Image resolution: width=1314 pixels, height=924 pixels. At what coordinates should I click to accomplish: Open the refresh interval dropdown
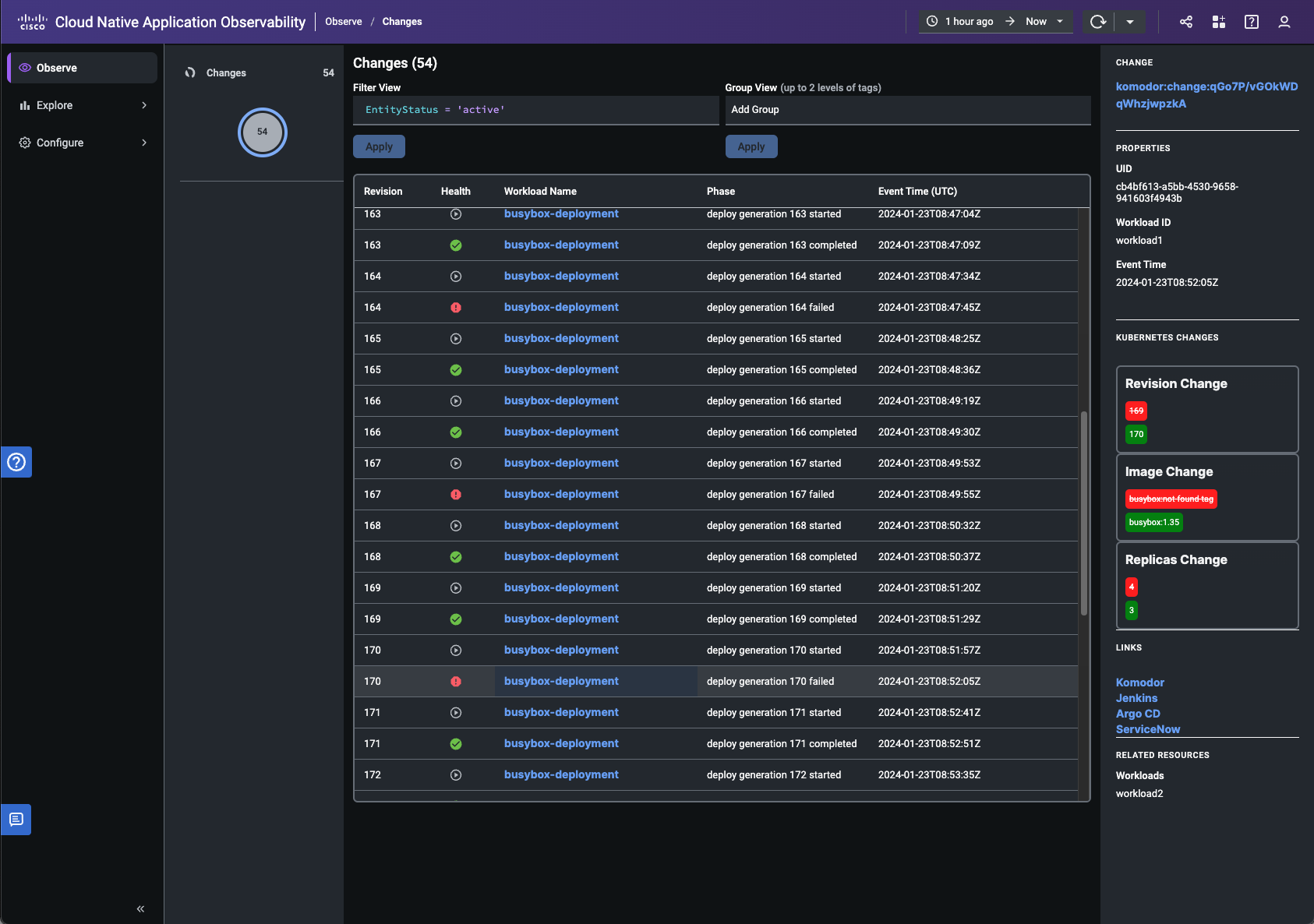1132,22
